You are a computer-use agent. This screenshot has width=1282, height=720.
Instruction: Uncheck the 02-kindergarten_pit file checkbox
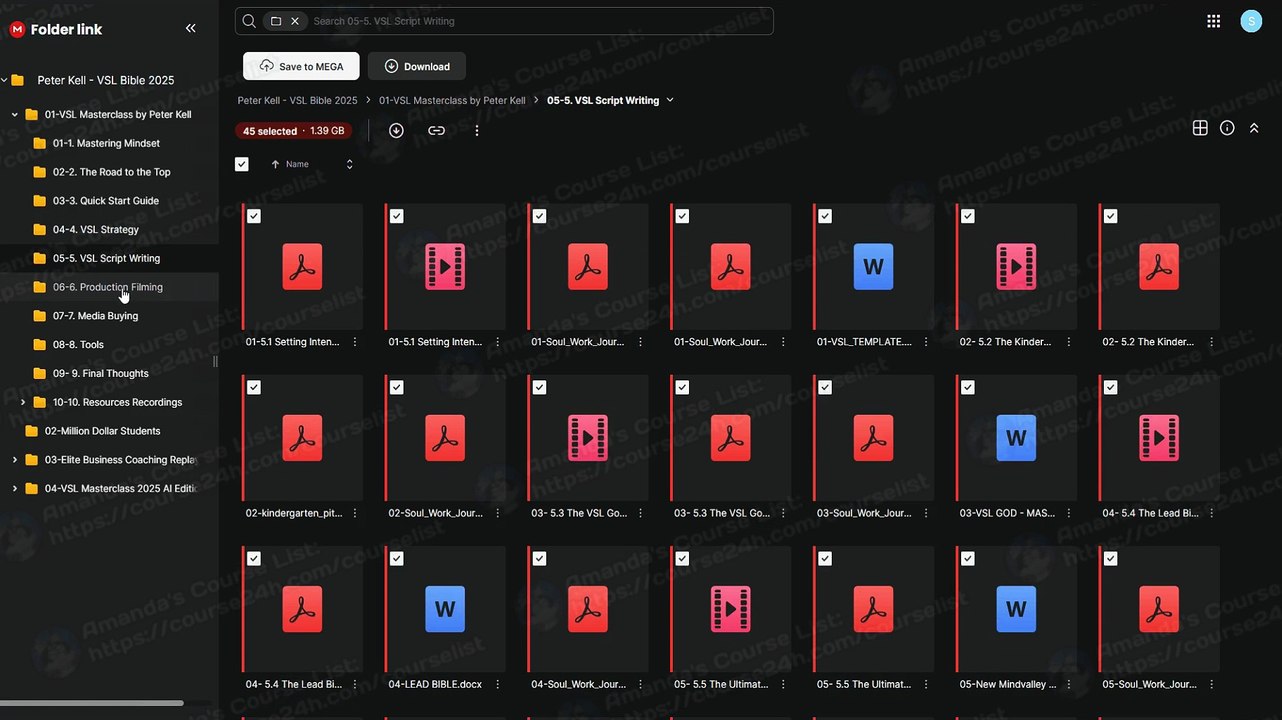254,387
